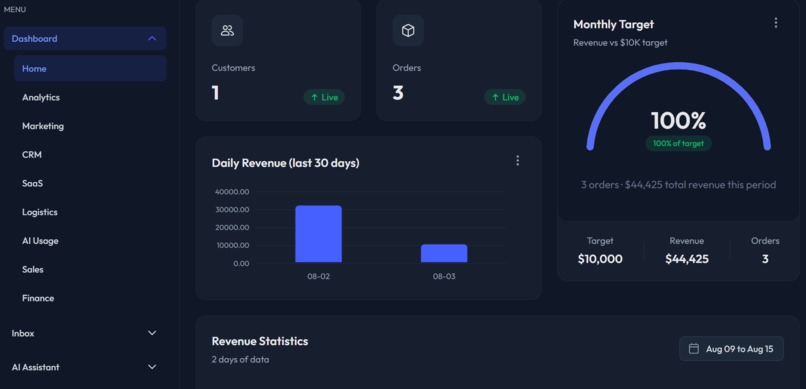806x389 pixels.
Task: Click the 08-02 revenue bar
Action: click(318, 234)
